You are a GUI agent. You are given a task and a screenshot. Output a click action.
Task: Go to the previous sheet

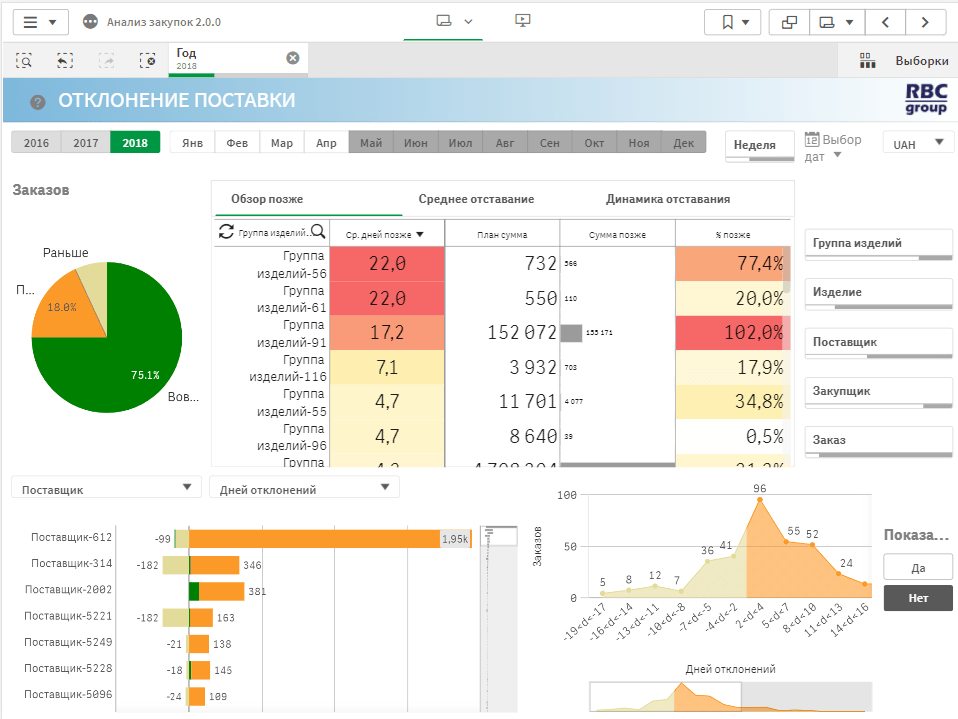point(885,22)
